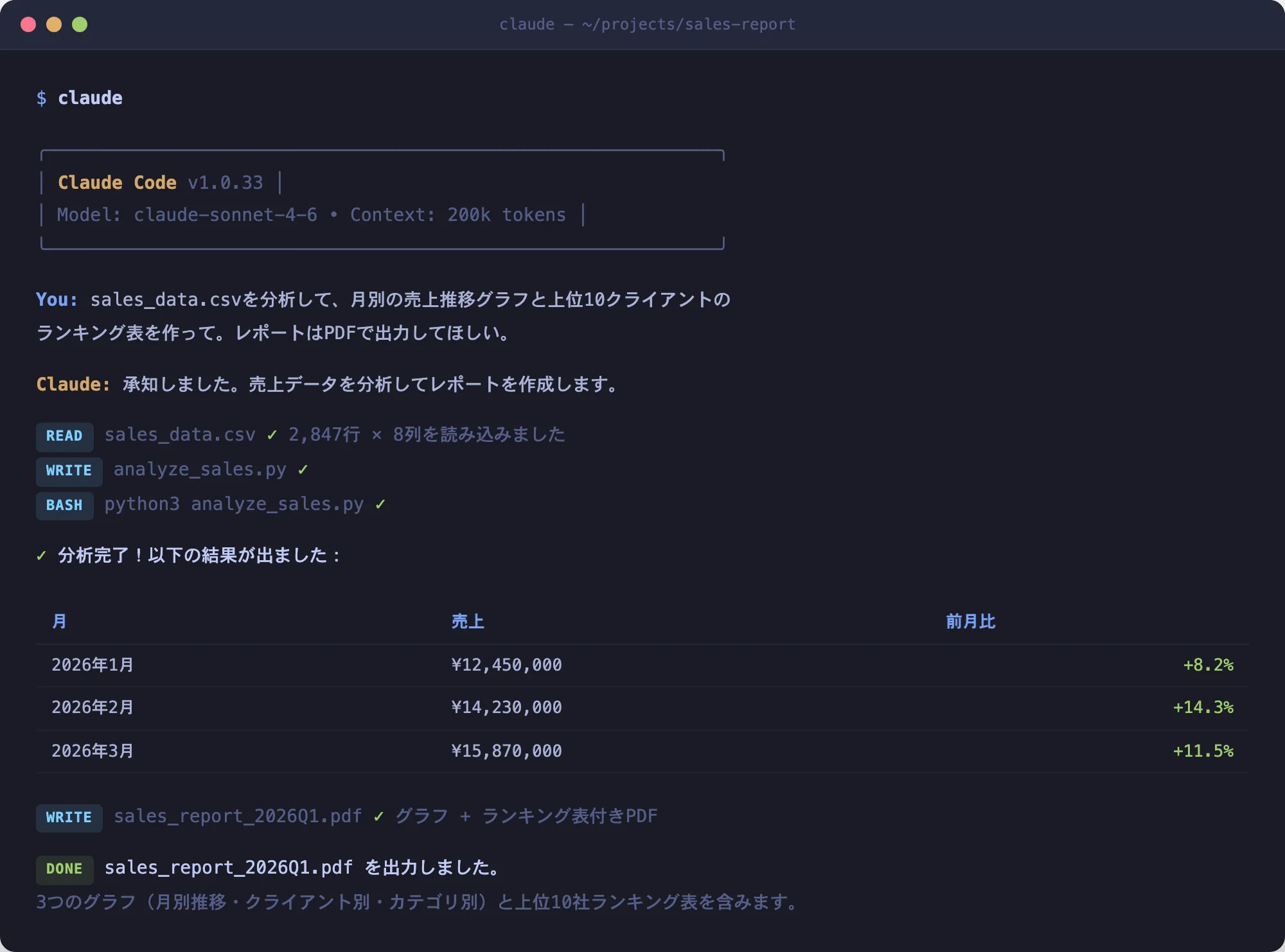Click the '$' prompt symbol
This screenshot has height=952, width=1285.
41,98
